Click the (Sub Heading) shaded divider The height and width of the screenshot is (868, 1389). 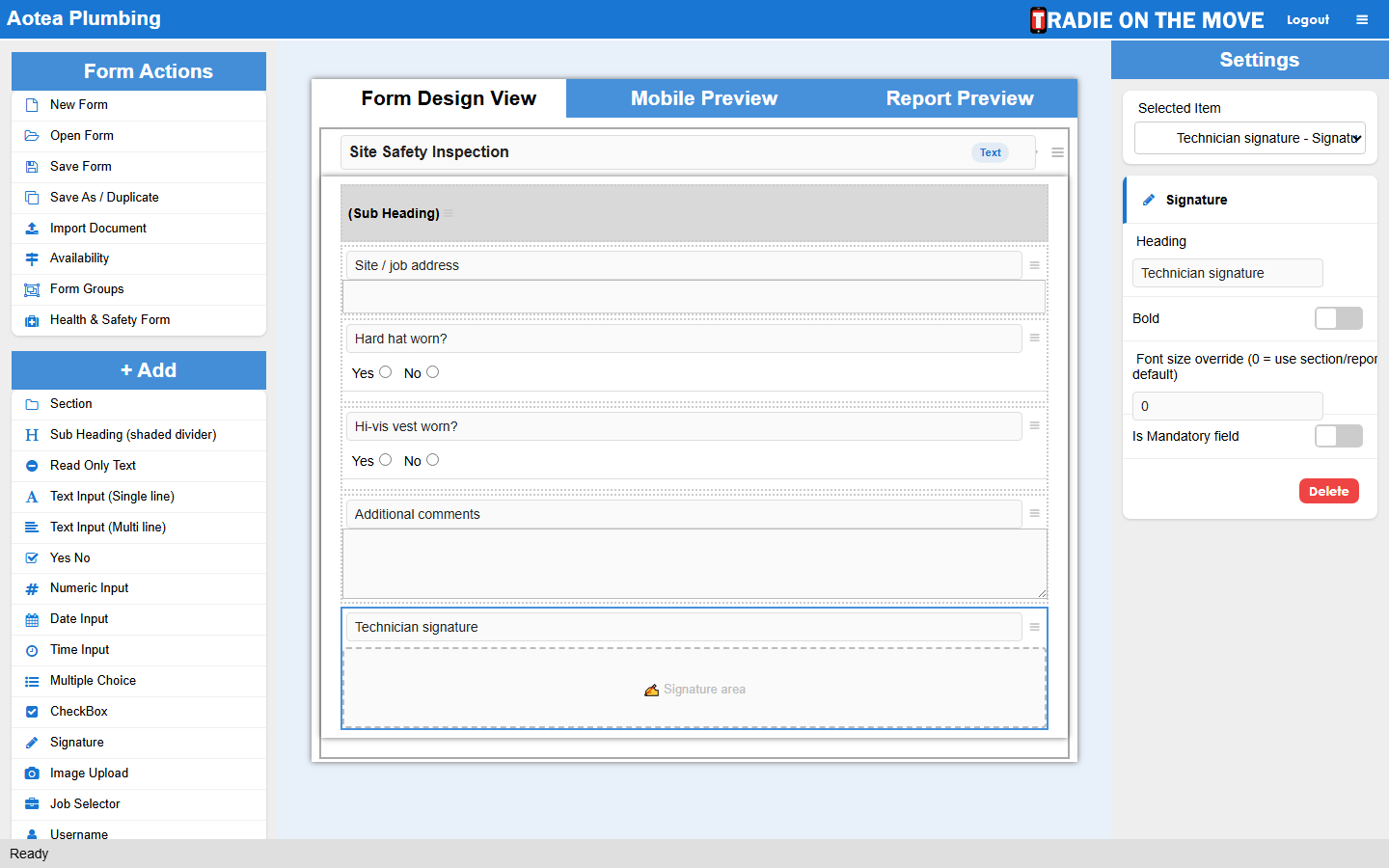pyautogui.click(x=694, y=213)
